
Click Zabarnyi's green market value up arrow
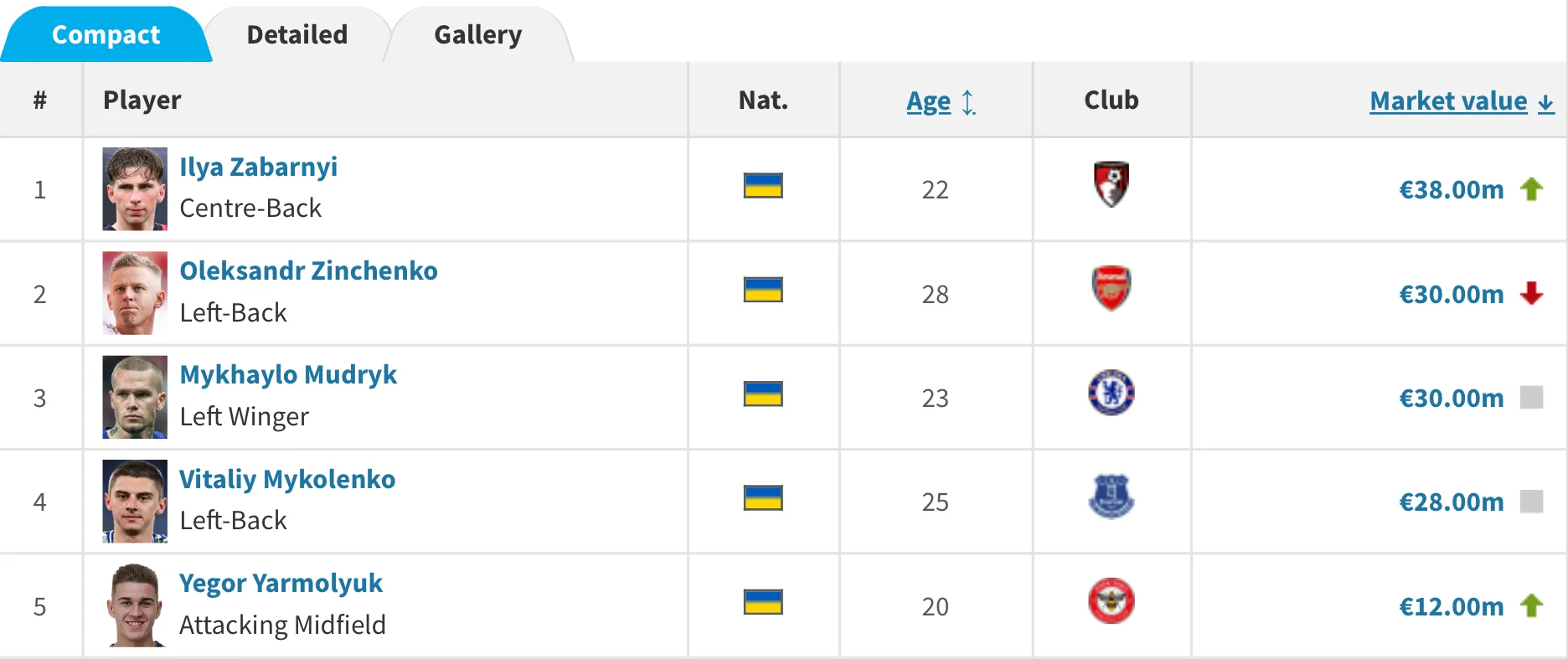tap(1531, 189)
